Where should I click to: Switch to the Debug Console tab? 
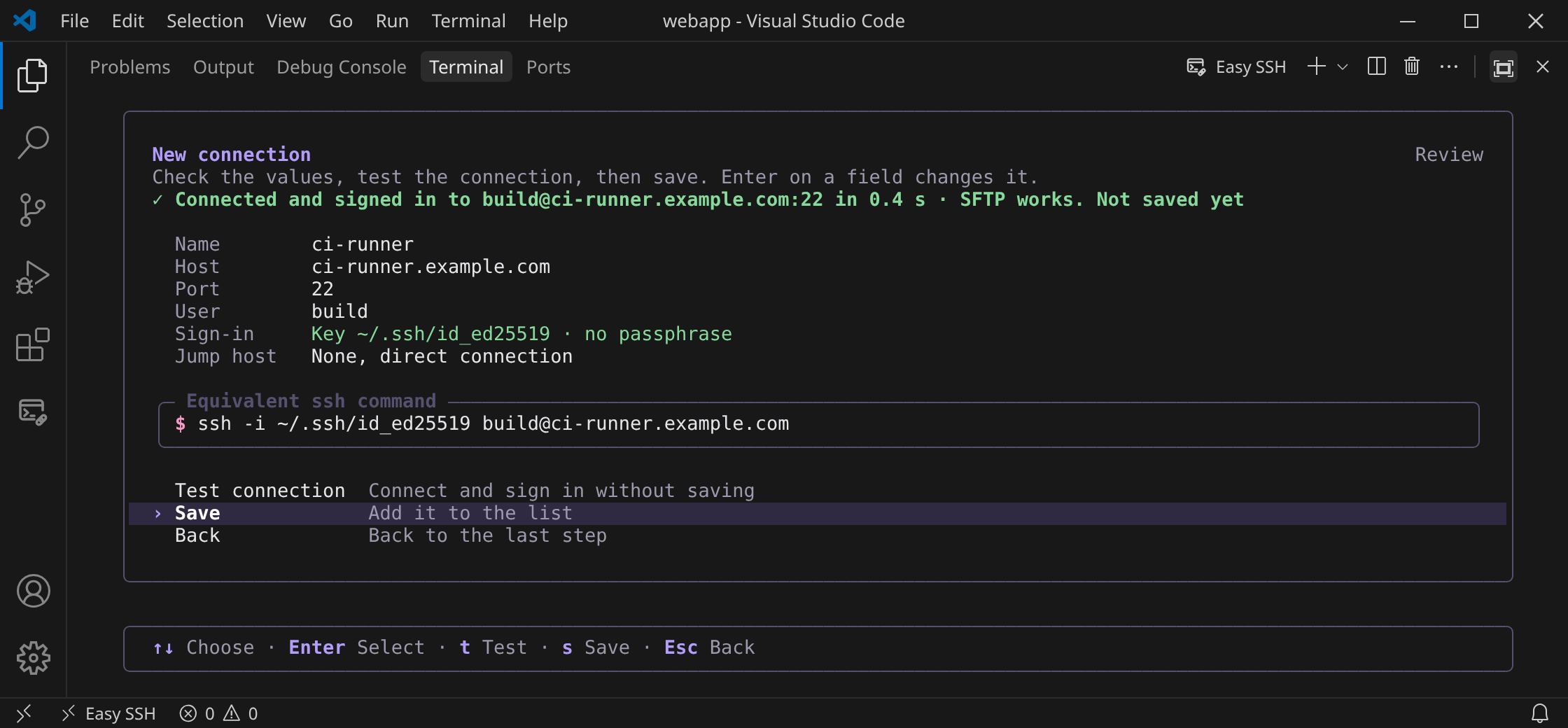point(342,67)
